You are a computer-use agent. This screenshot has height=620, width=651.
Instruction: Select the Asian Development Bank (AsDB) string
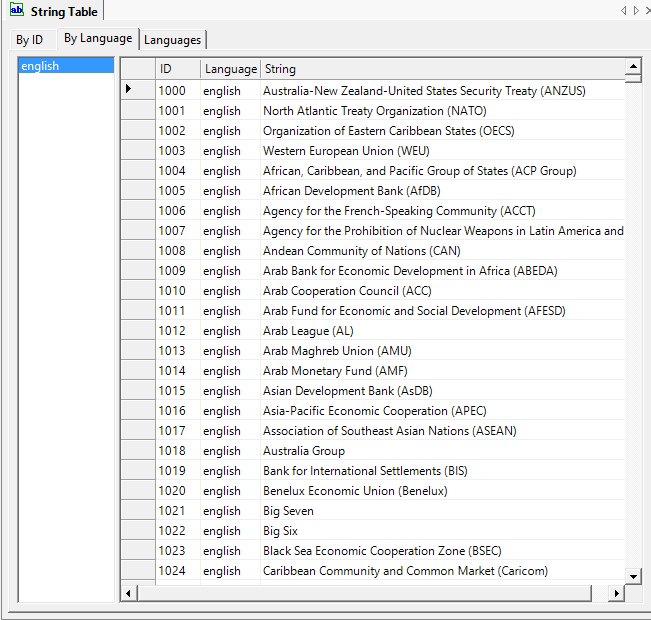pos(443,390)
